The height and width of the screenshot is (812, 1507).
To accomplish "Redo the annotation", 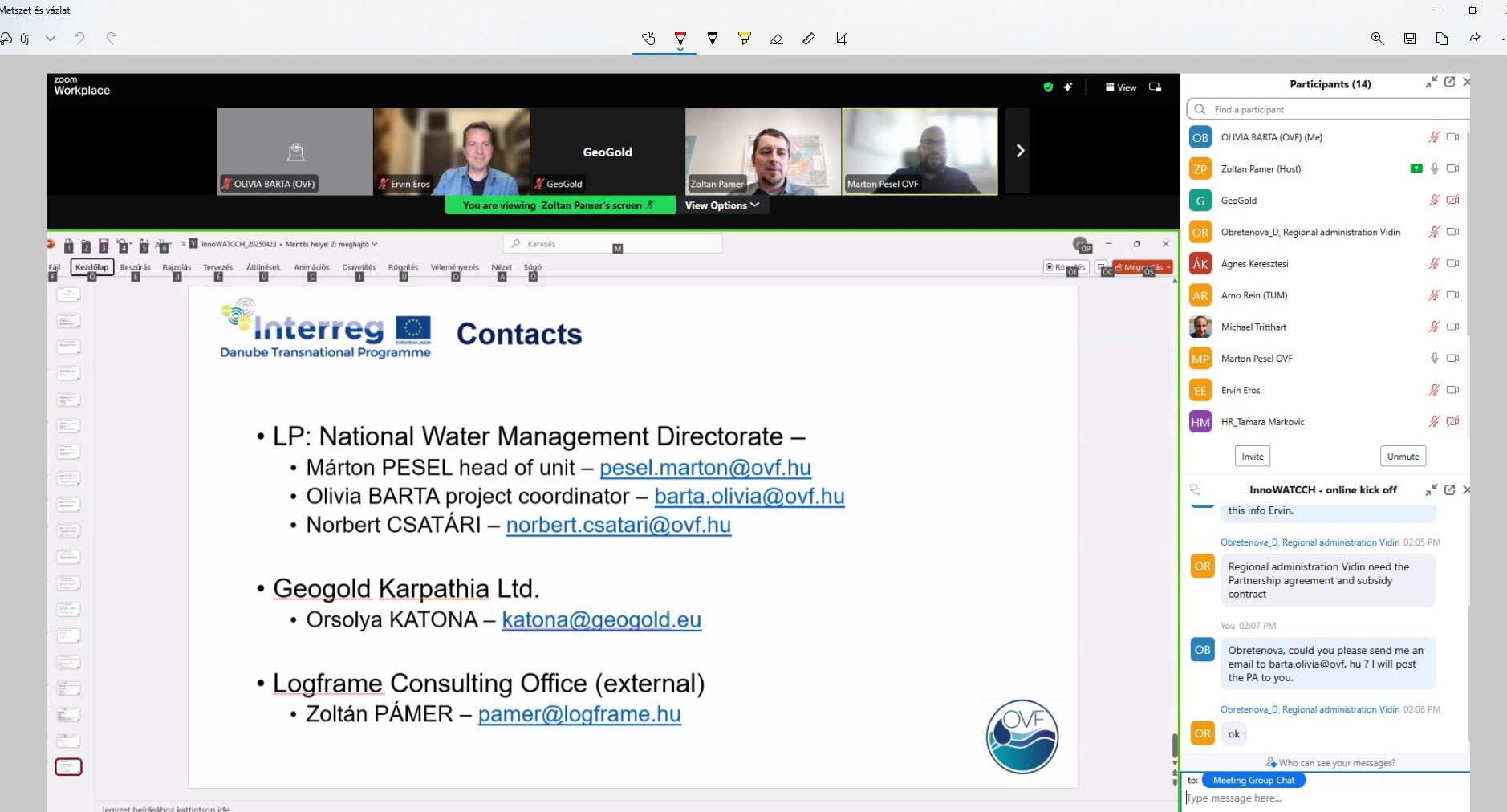I will [112, 38].
